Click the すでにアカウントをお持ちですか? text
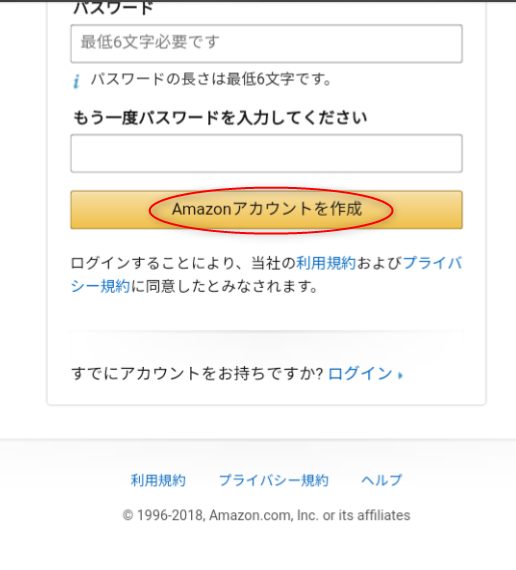The height and width of the screenshot is (570, 516). pos(197,373)
